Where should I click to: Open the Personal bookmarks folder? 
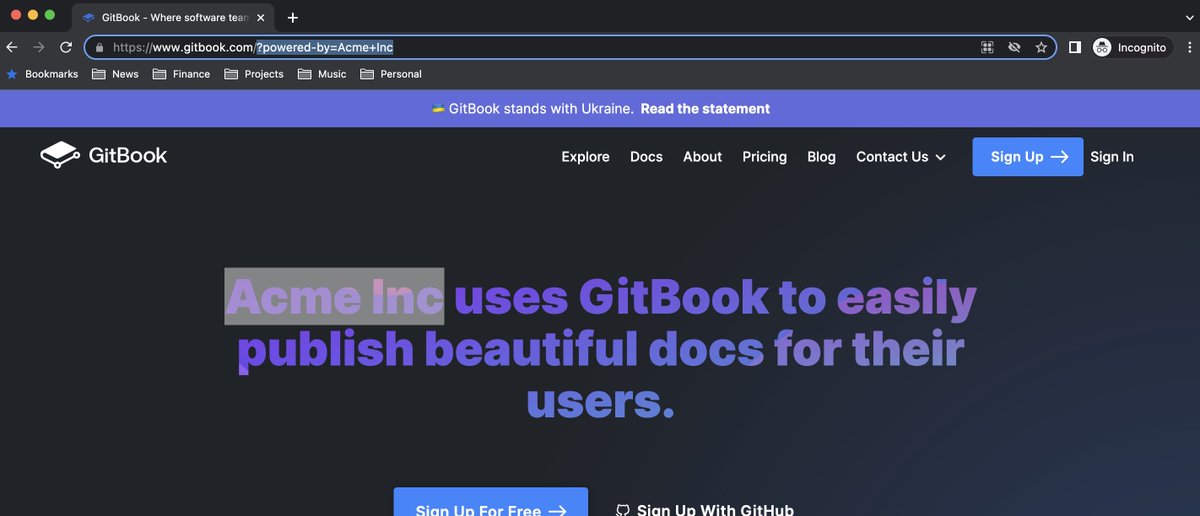tap(391, 74)
